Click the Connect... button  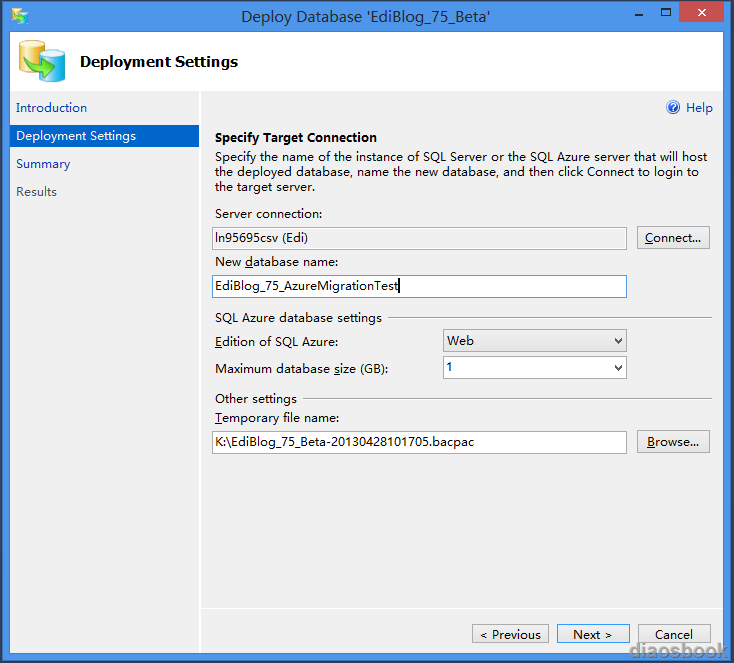click(x=673, y=238)
